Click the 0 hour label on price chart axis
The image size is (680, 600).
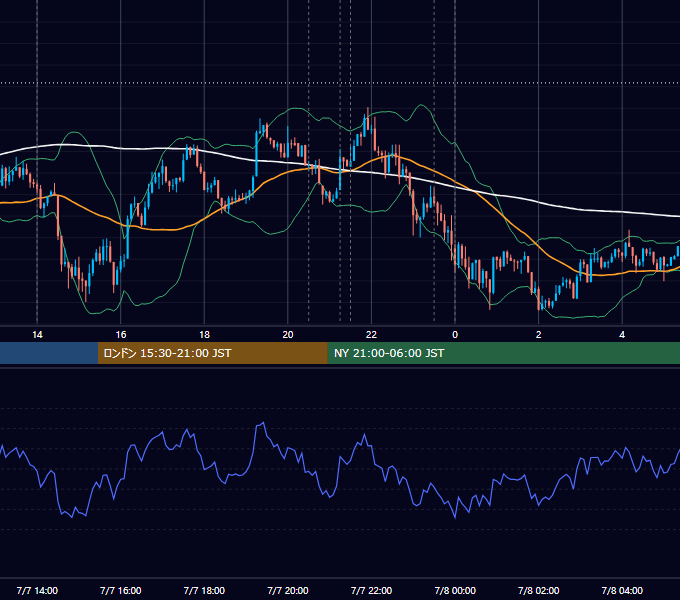pyautogui.click(x=455, y=335)
